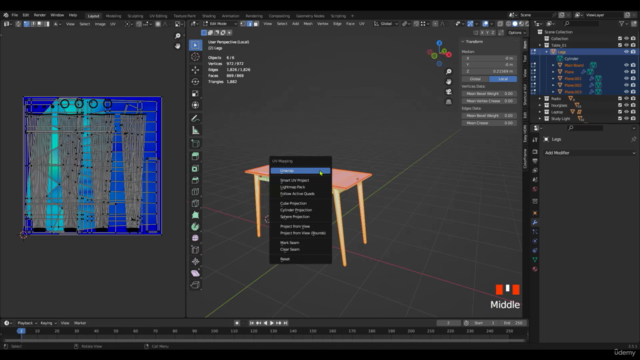This screenshot has width=640, height=360.
Task: Click the 3D viewport zoom magnifier icon
Action: [x=449, y=72]
